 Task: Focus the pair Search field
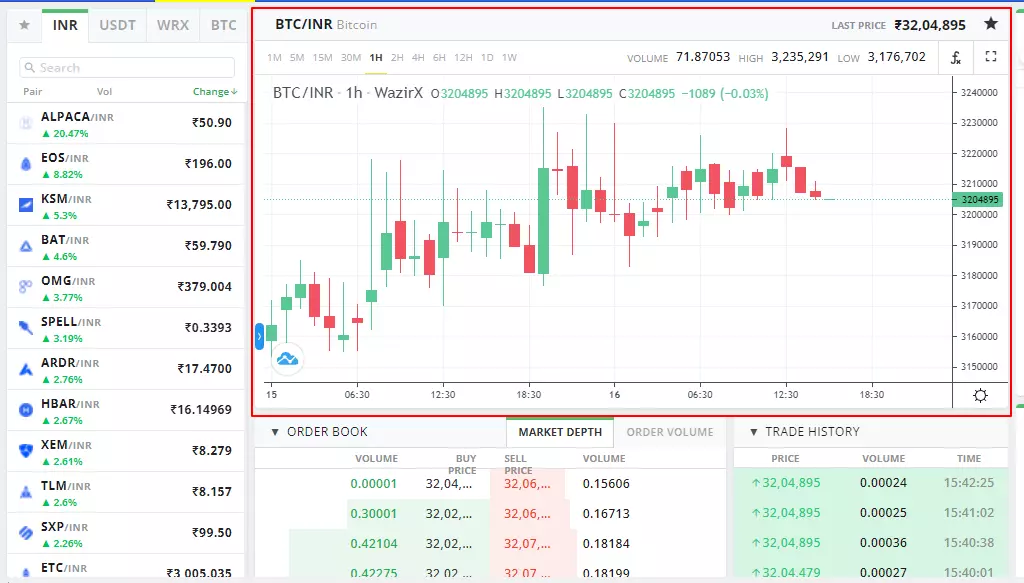pyautogui.click(x=127, y=68)
